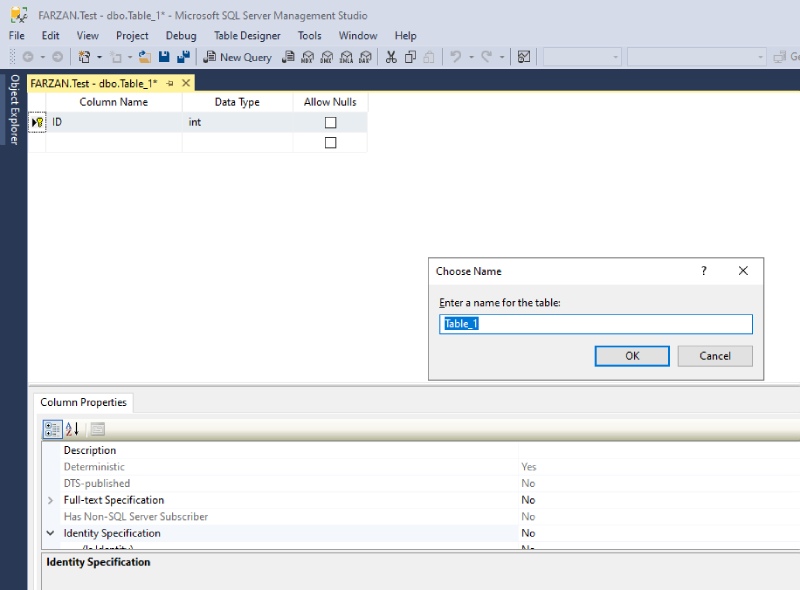Open the New Project dropdown arrow
This screenshot has width=800, height=590.
pyautogui.click(x=99, y=57)
